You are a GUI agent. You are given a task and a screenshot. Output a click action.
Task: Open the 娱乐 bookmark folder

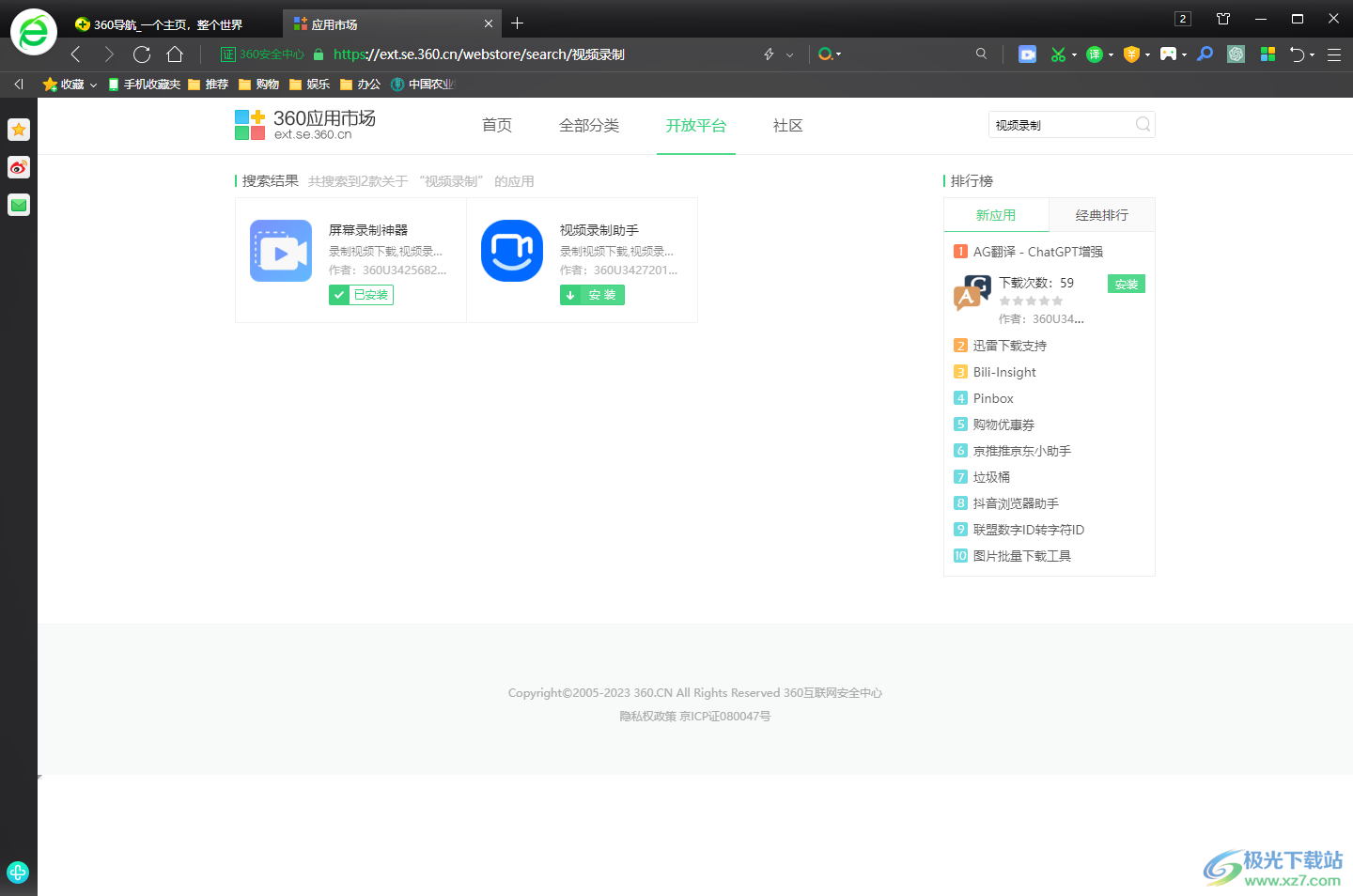coord(309,84)
